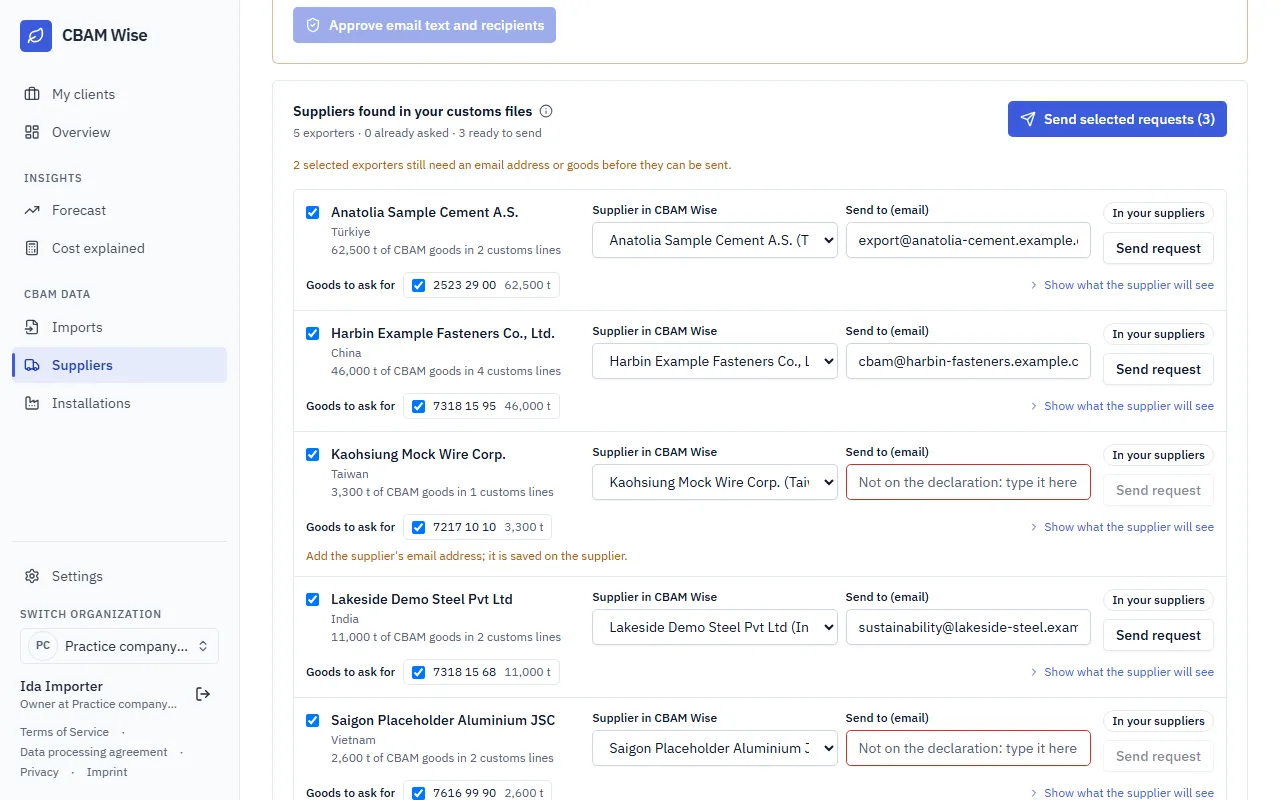
Task: Navigate to Forecast insights
Action: (119, 210)
